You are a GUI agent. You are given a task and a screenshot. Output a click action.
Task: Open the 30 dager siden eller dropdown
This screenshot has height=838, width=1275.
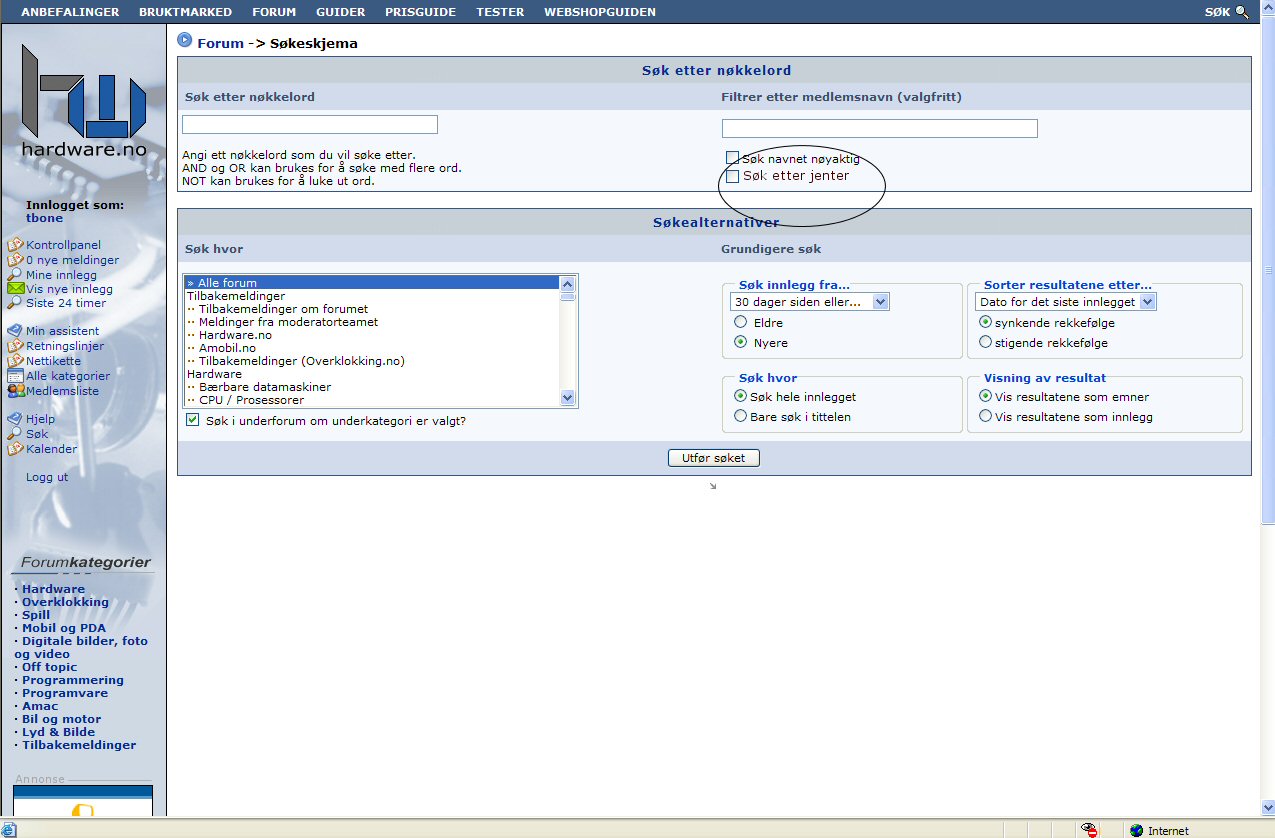pyautogui.click(x=810, y=302)
